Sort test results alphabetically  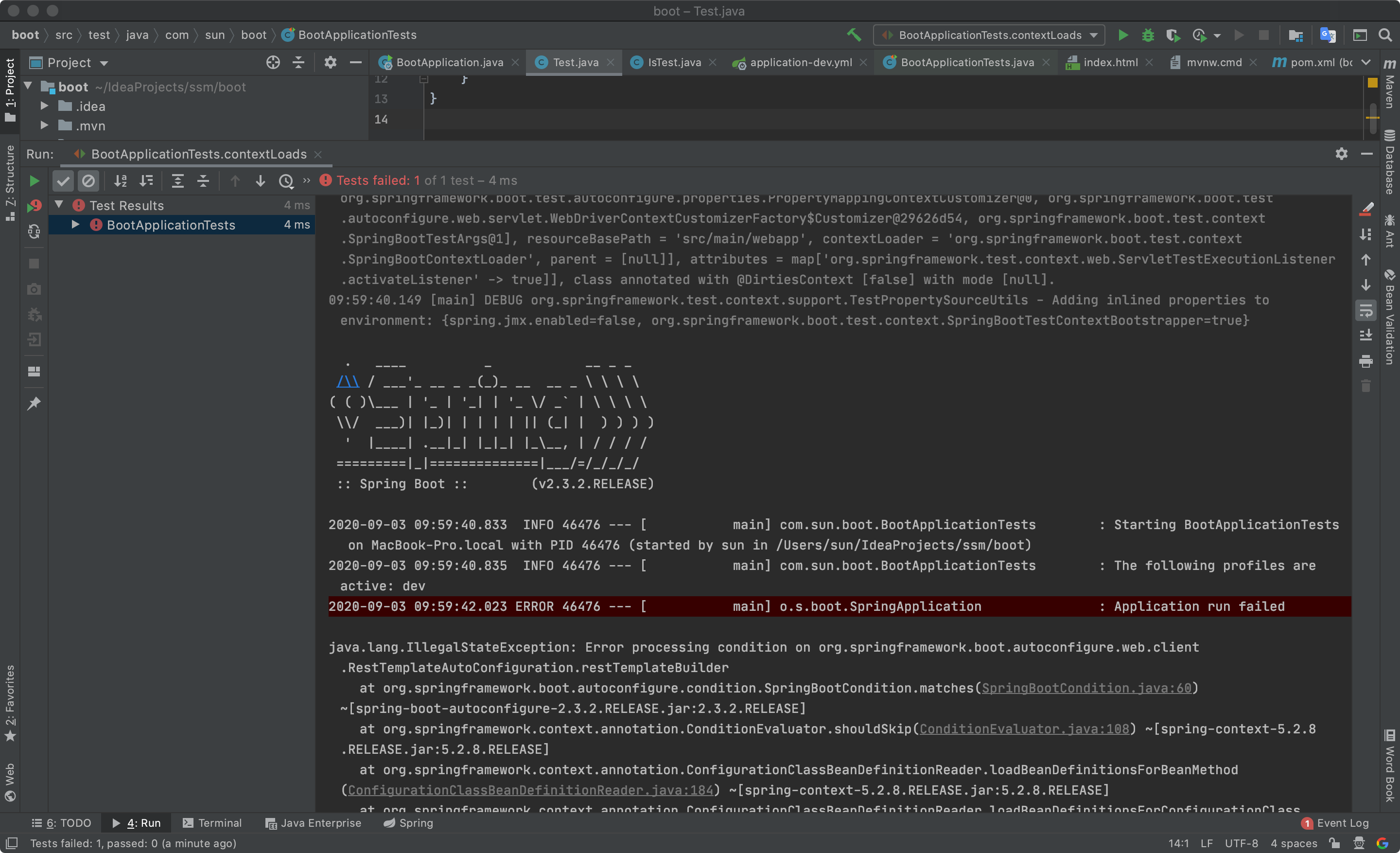(121, 181)
